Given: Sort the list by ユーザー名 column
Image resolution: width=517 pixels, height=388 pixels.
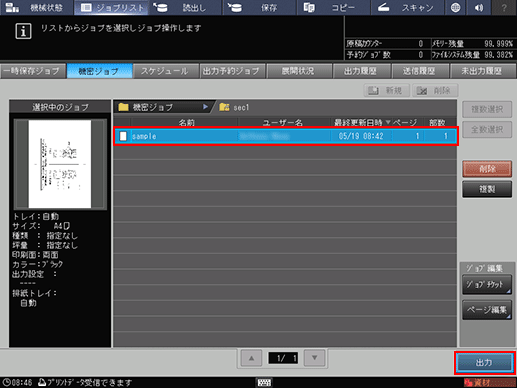Looking at the screenshot, I should point(284,123).
